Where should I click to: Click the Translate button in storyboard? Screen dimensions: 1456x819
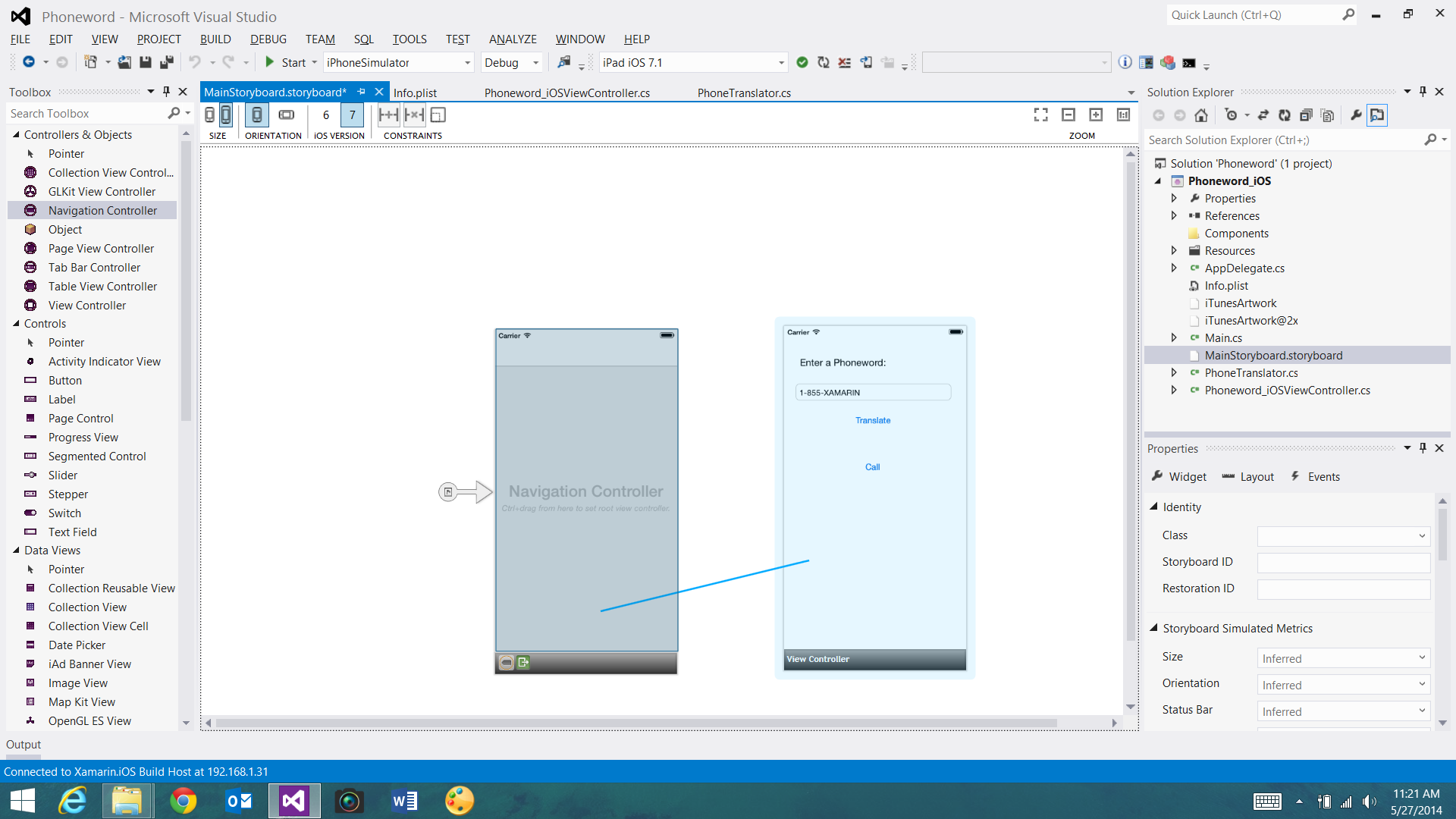(x=873, y=420)
